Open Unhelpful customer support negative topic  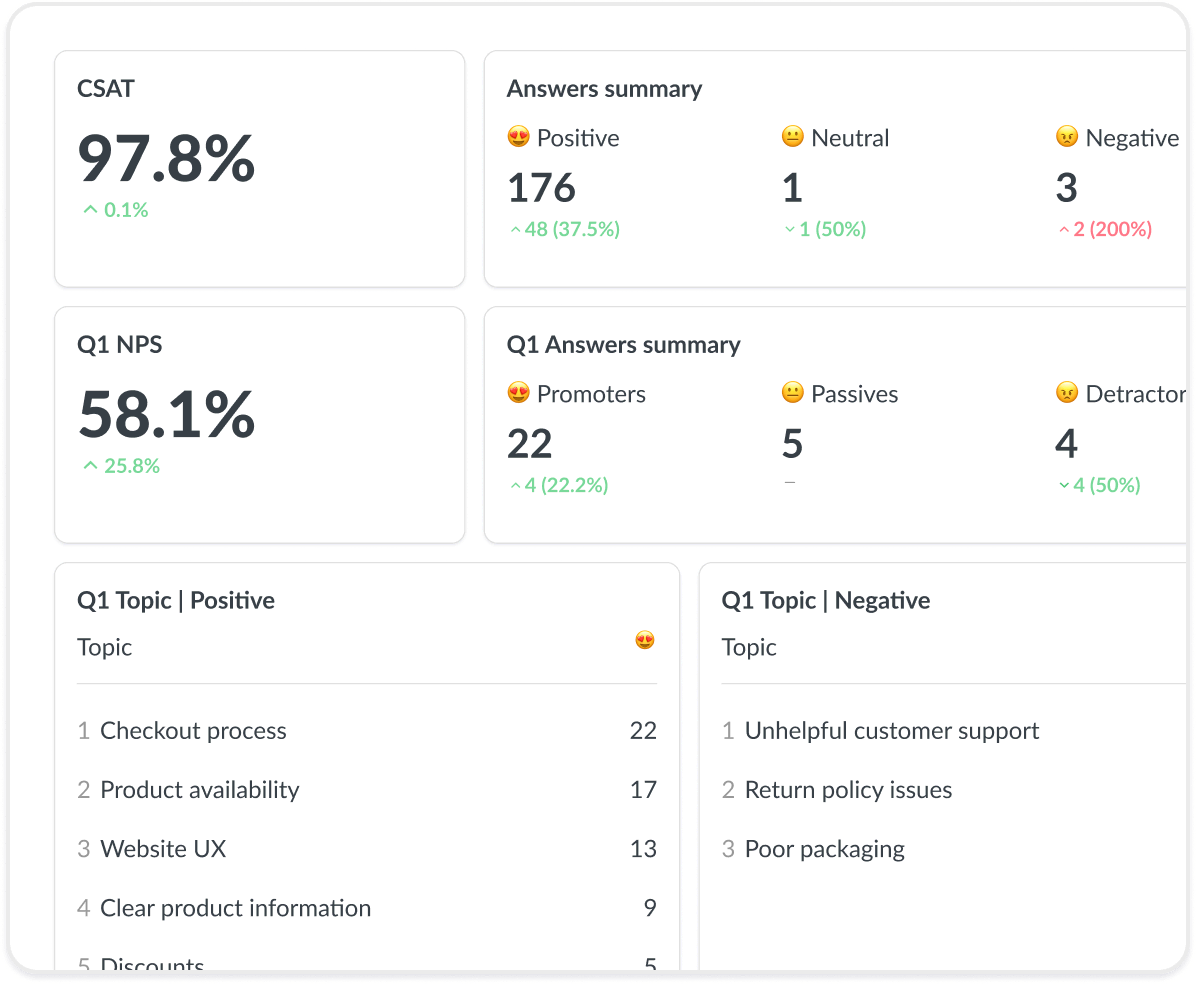pos(891,731)
